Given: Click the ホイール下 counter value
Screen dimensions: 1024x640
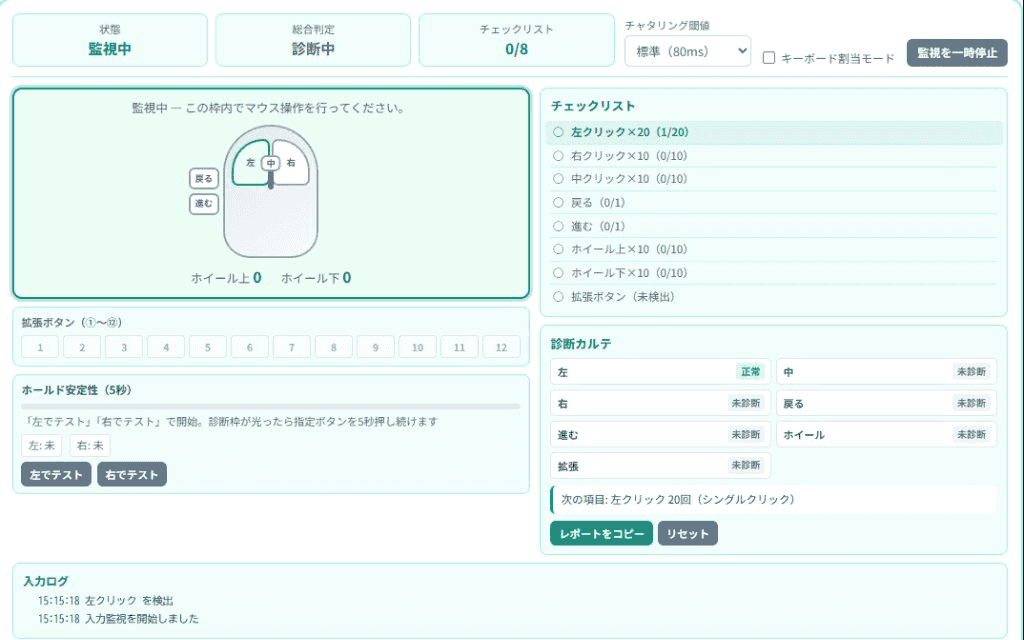Looking at the screenshot, I should (347, 278).
